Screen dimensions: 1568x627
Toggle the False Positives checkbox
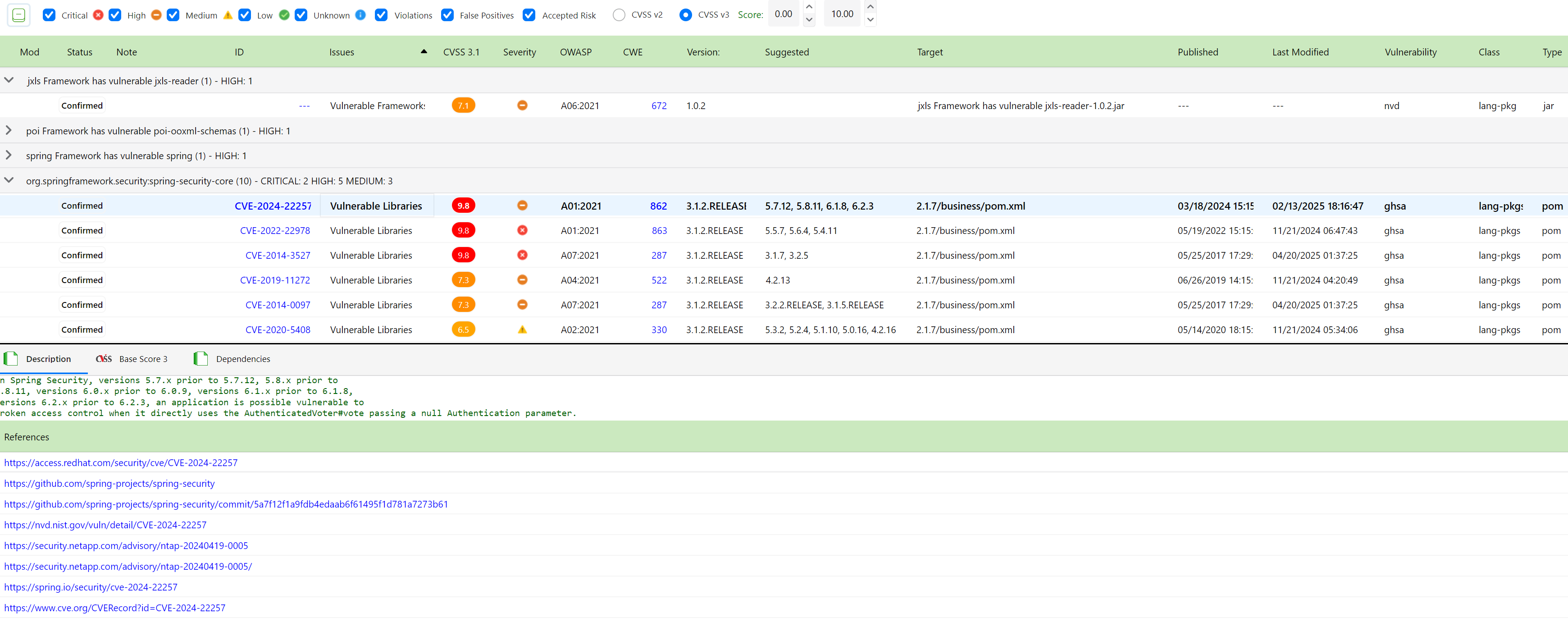pyautogui.click(x=447, y=15)
